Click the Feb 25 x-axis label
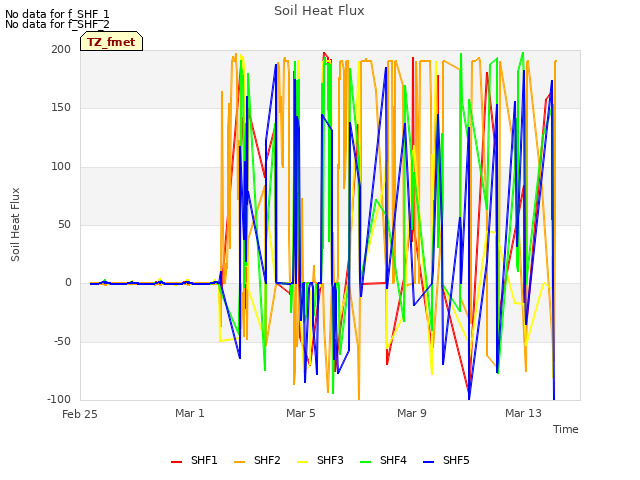Screen dimensions: 640x480 click(x=80, y=414)
